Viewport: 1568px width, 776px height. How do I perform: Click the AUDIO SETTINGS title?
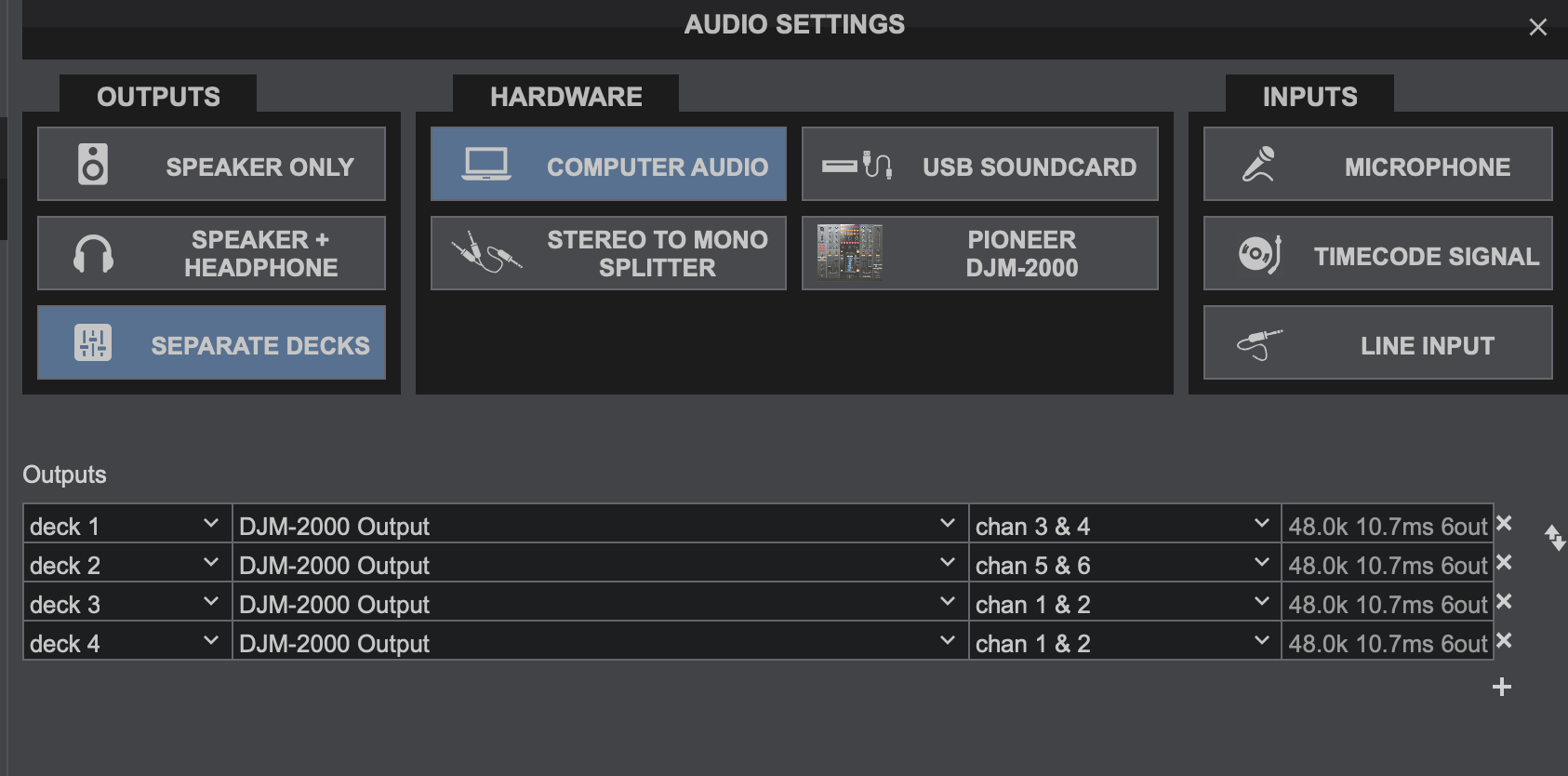click(794, 24)
